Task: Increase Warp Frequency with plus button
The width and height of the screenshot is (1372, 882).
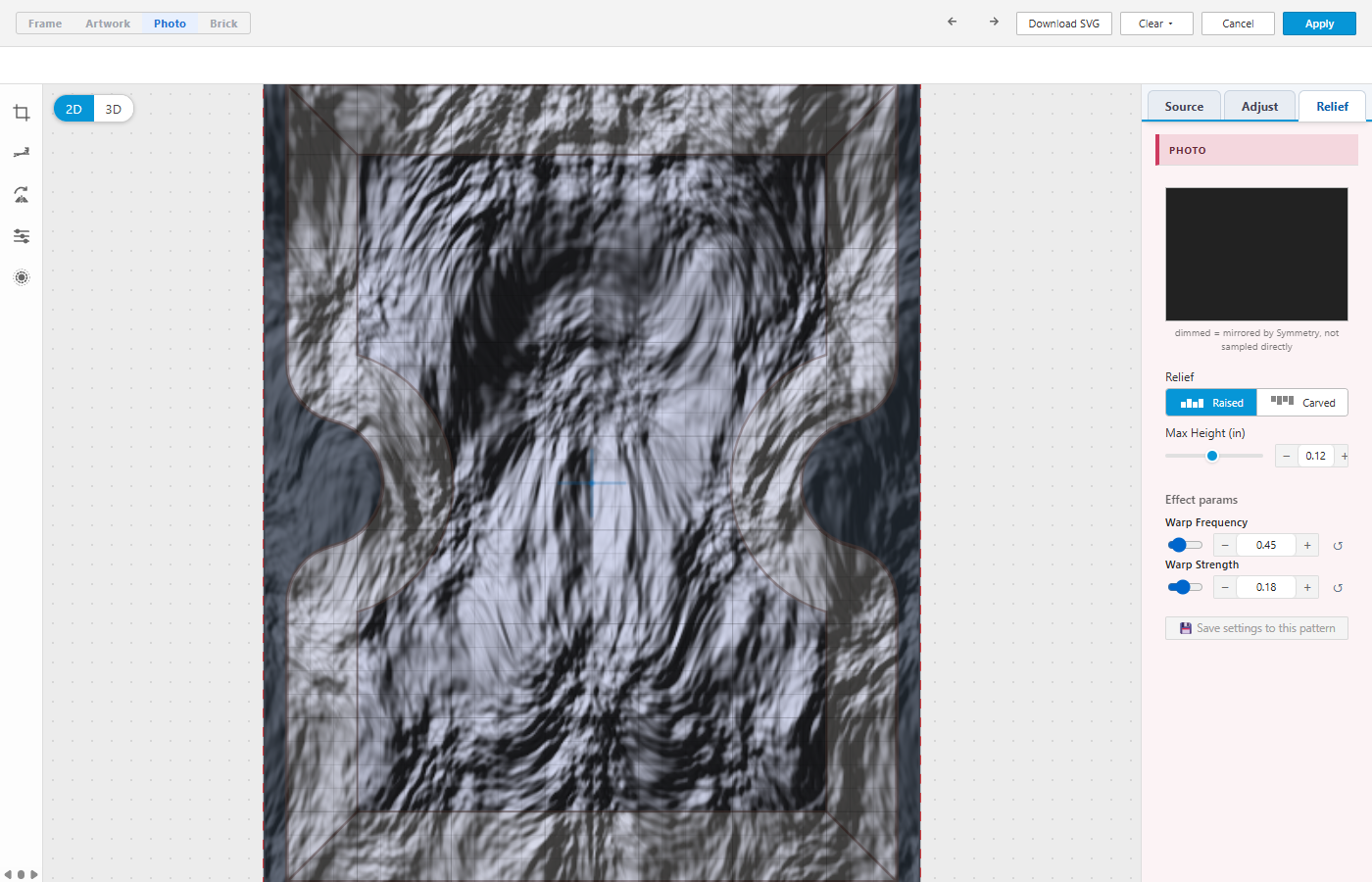Action: (1307, 545)
